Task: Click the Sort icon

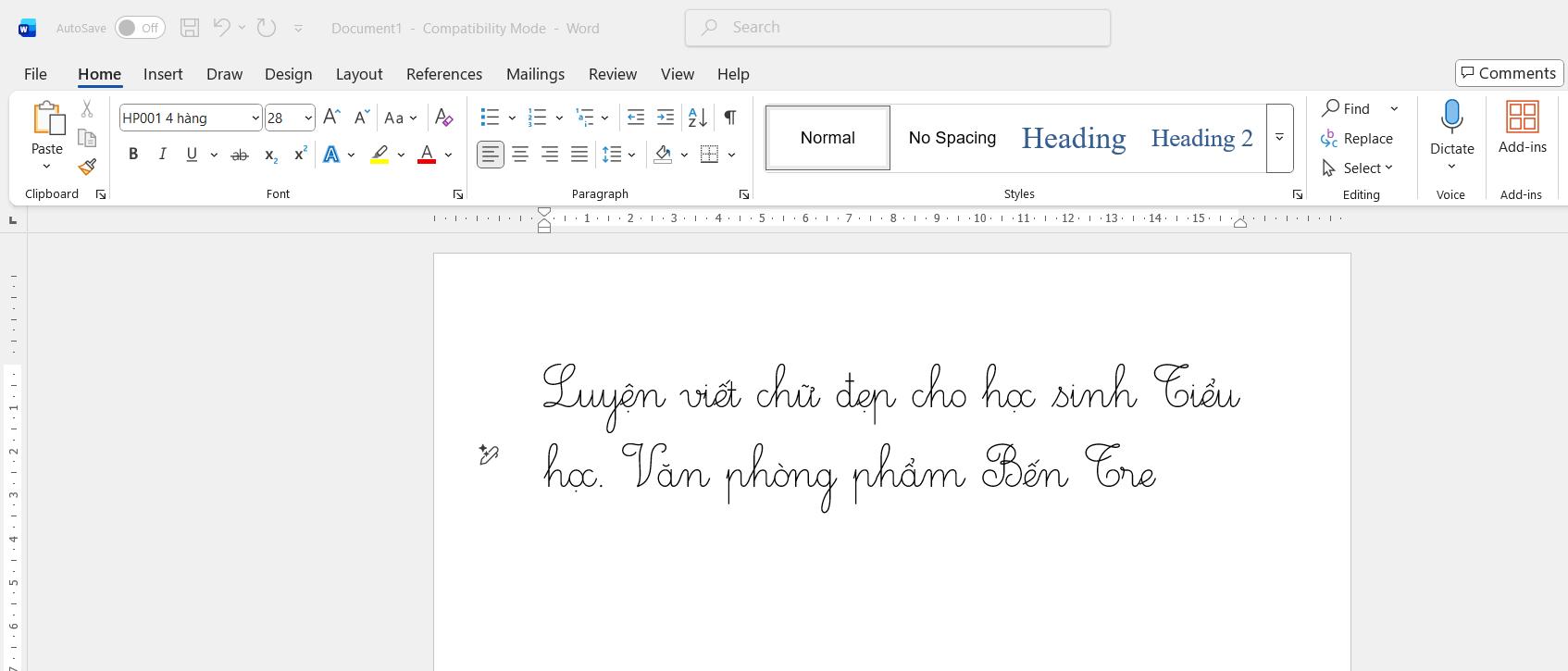Action: (x=697, y=118)
